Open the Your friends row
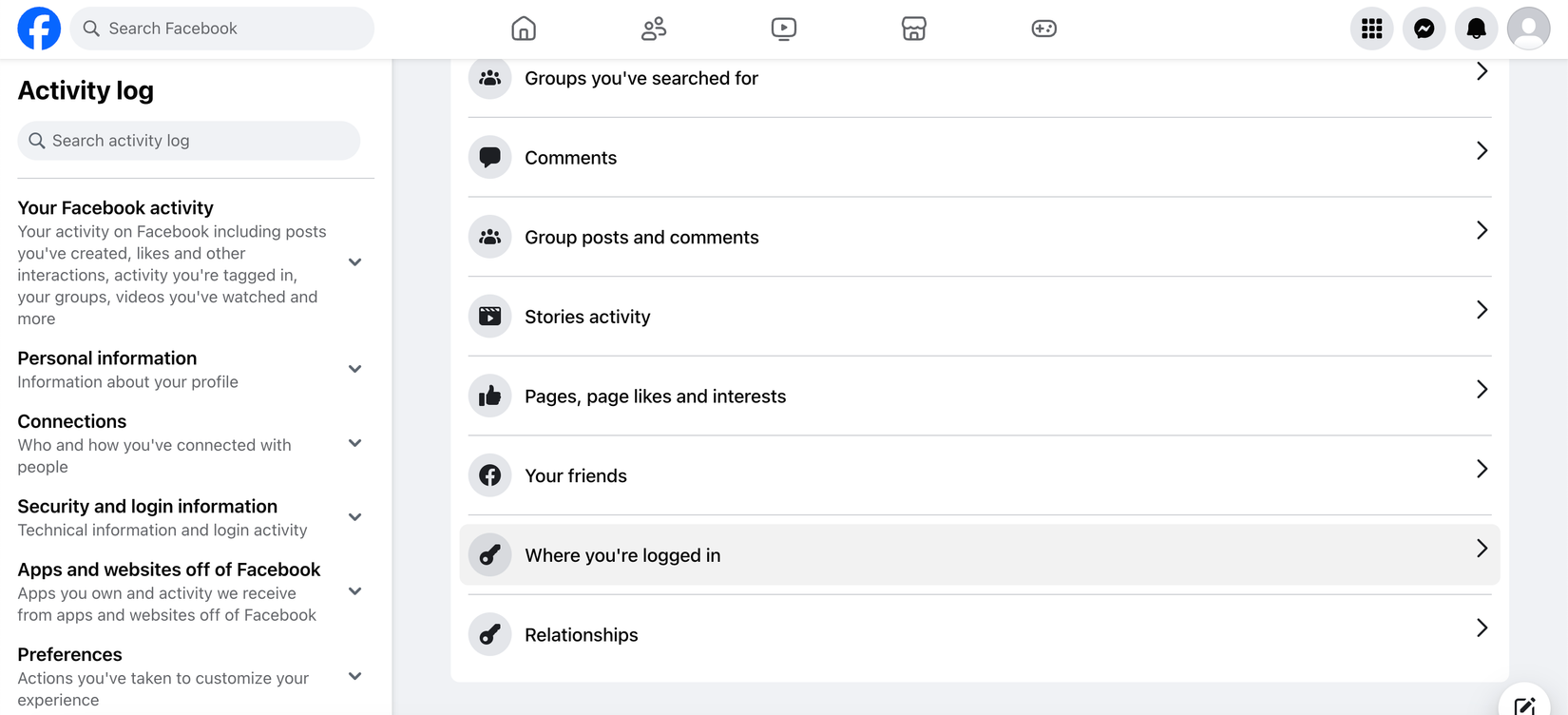The width and height of the screenshot is (1568, 715). pos(979,475)
